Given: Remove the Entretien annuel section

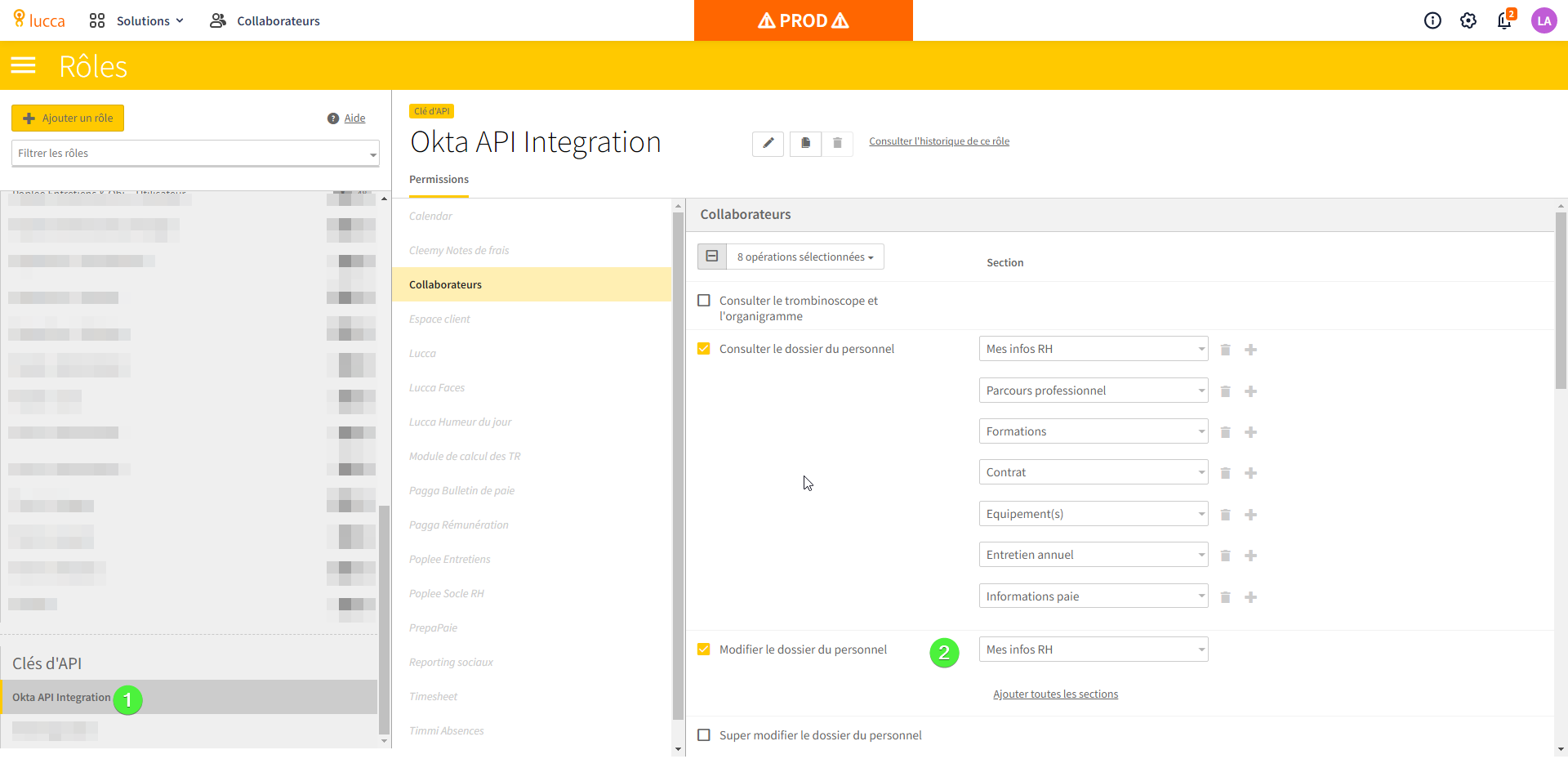Looking at the screenshot, I should pyautogui.click(x=1225, y=556).
